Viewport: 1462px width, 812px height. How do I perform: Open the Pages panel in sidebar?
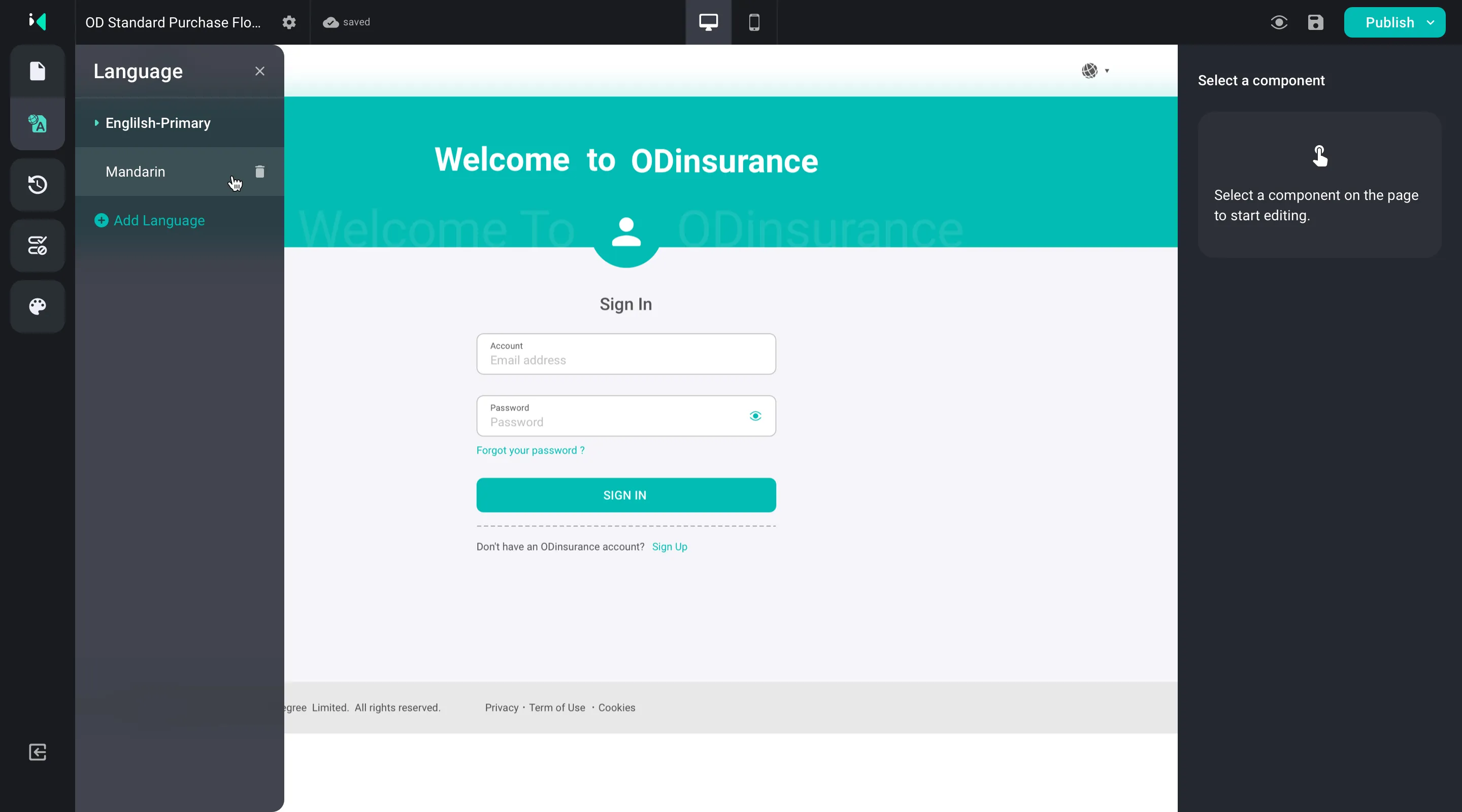(38, 71)
